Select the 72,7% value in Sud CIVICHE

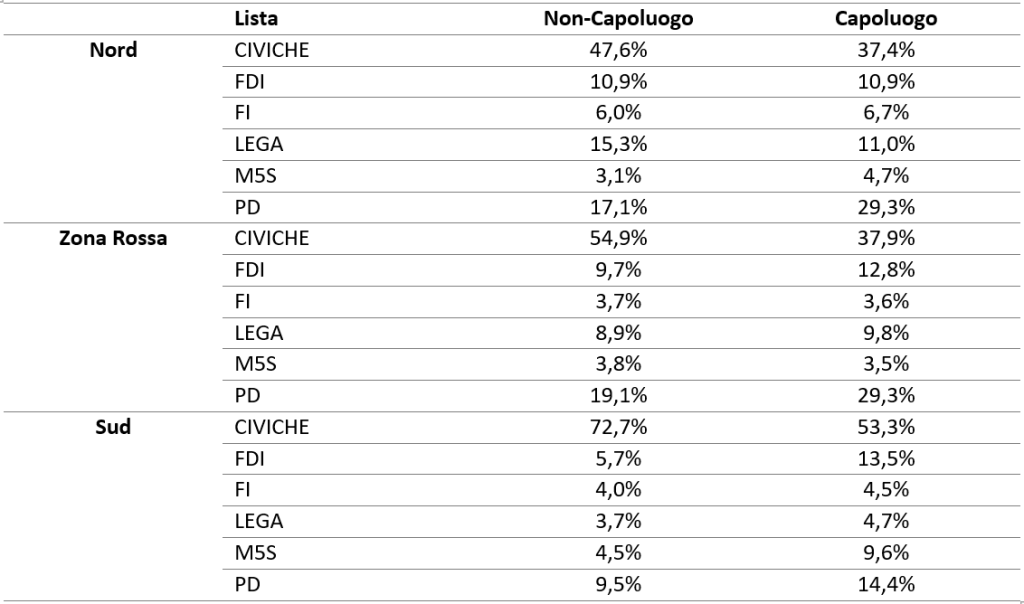(x=618, y=427)
